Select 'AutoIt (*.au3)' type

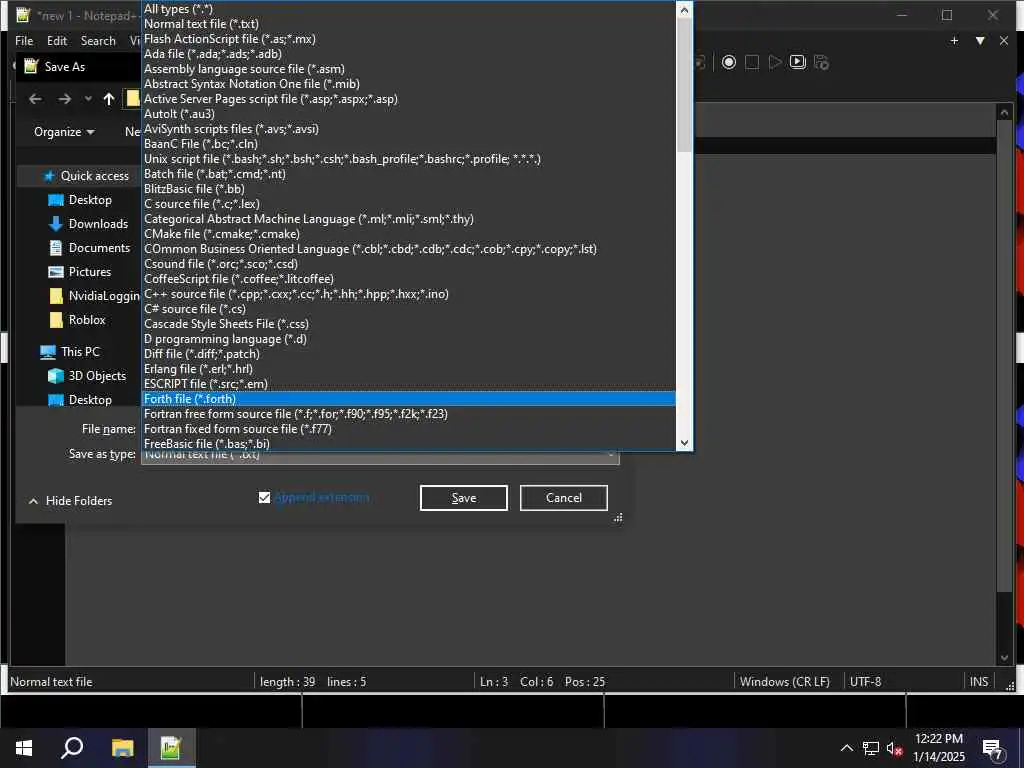tap(409, 114)
